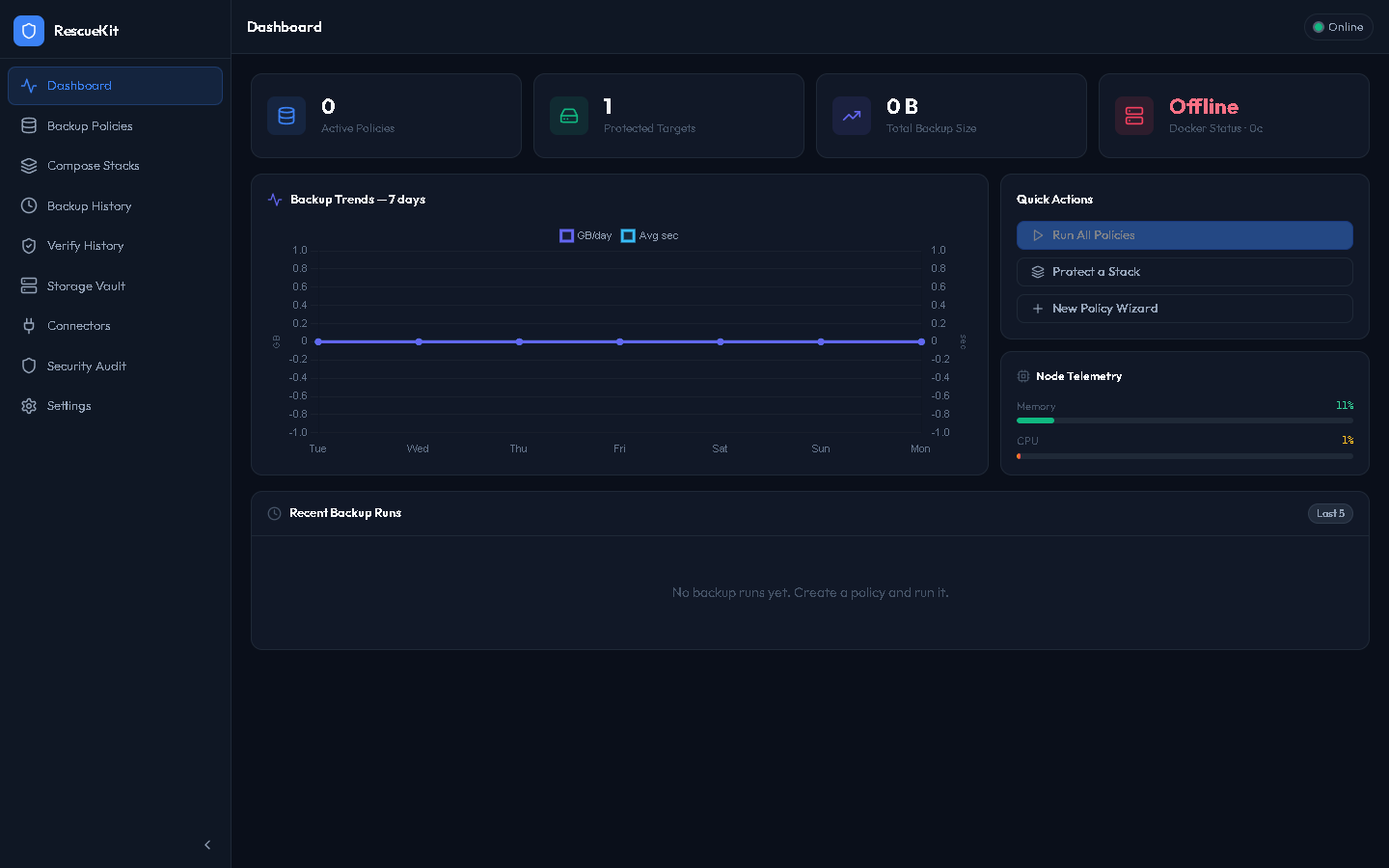Click the Security Audit shield icon
Screen dimensions: 1389x868
coord(29,366)
